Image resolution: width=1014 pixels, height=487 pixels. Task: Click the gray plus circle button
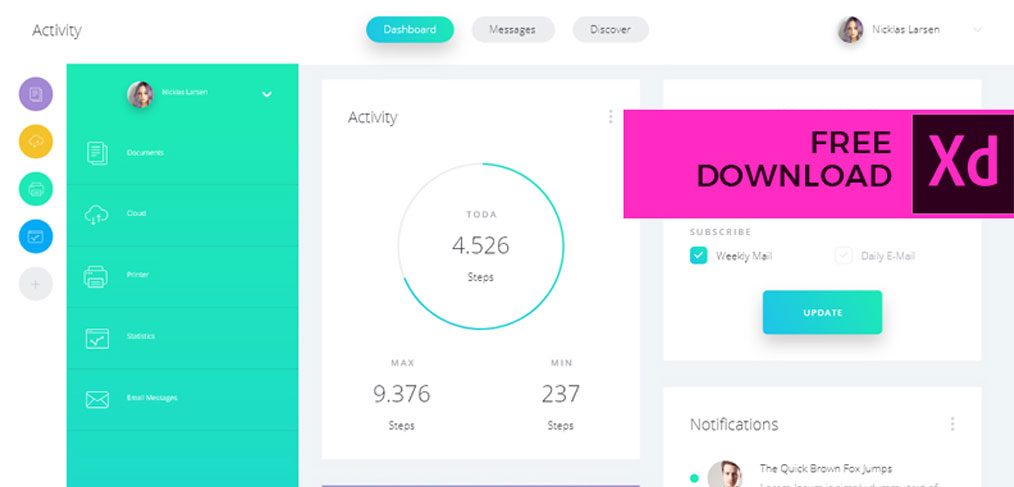(x=36, y=284)
